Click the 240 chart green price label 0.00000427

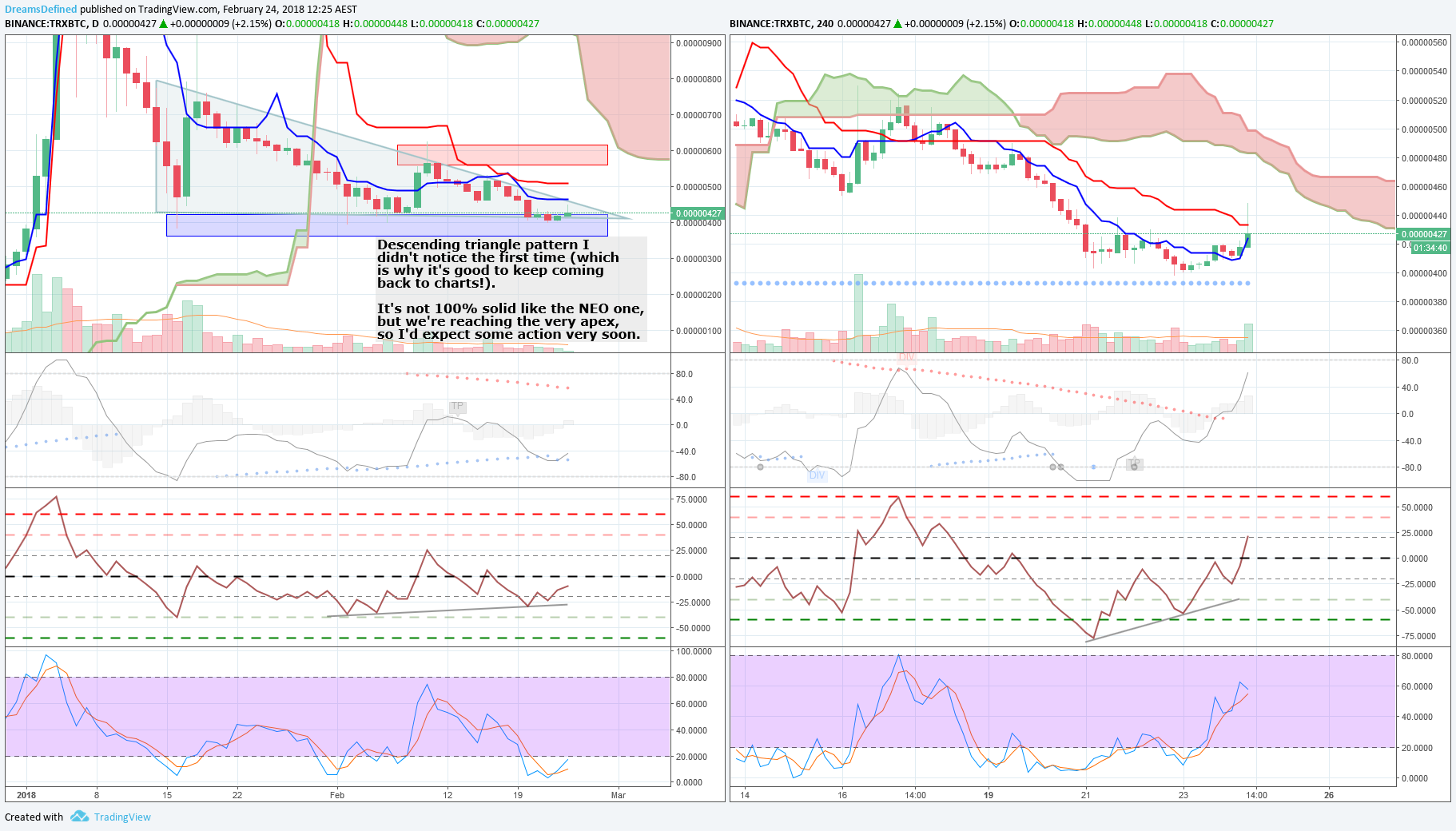[x=1424, y=234]
